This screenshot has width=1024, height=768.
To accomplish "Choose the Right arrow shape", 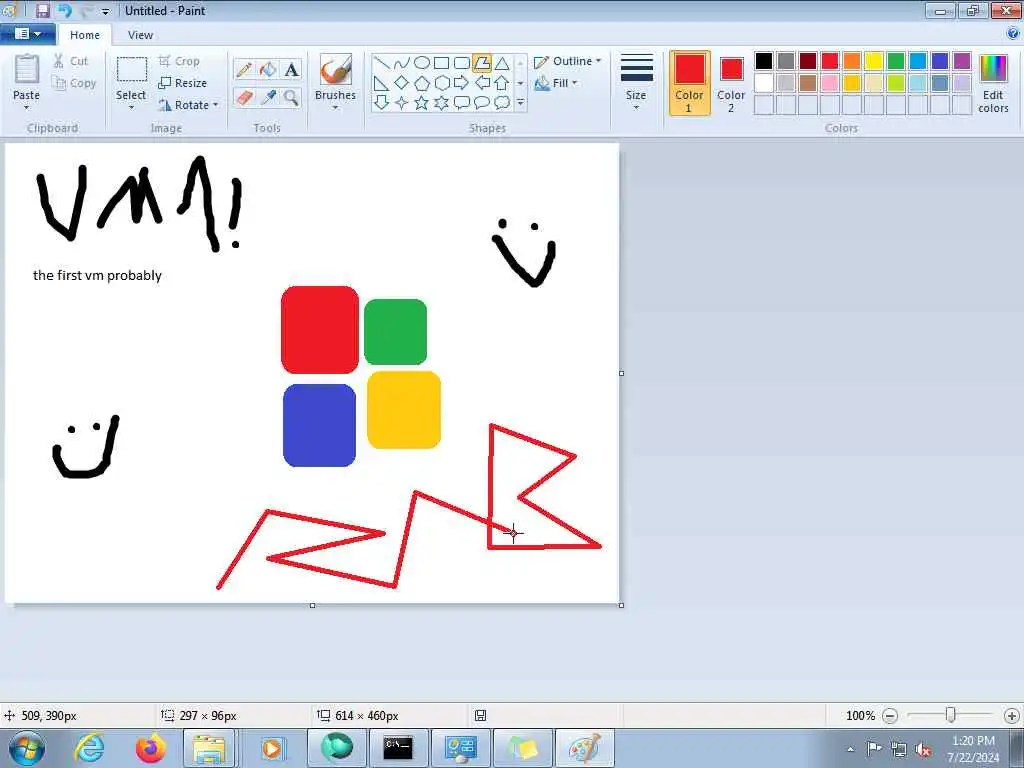I will (x=462, y=83).
